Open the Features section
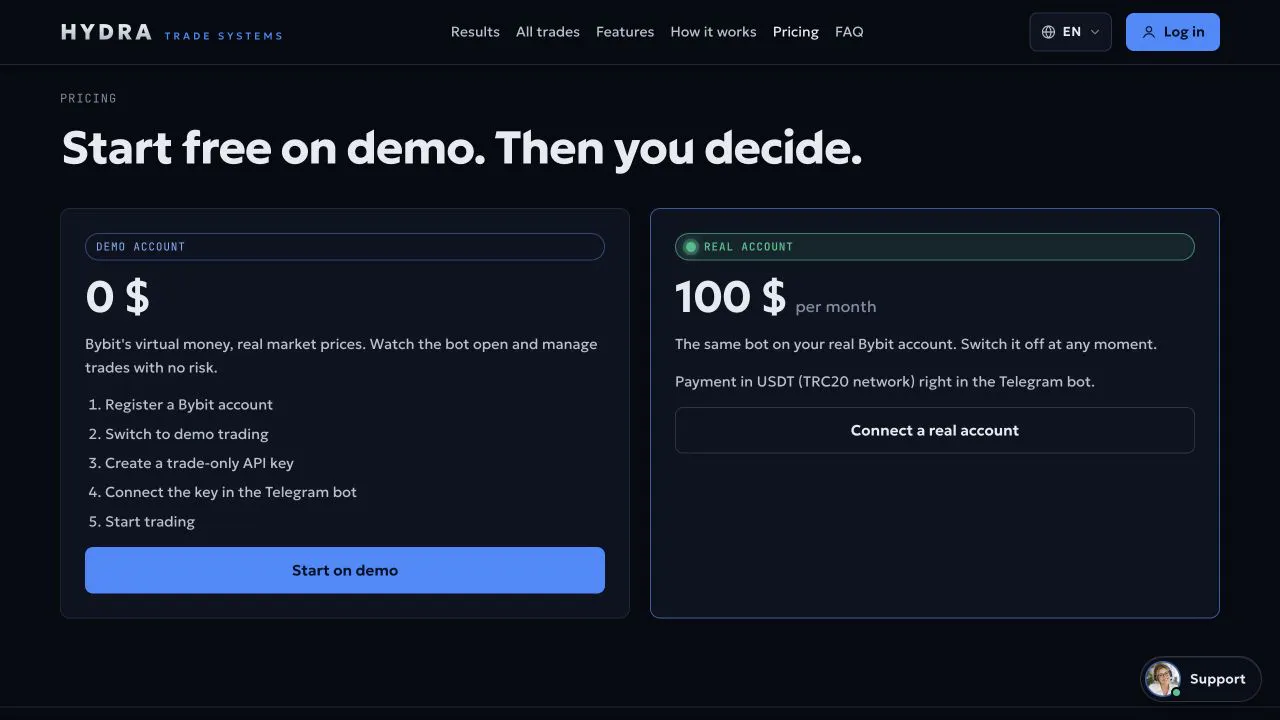The image size is (1280, 720). 625,32
